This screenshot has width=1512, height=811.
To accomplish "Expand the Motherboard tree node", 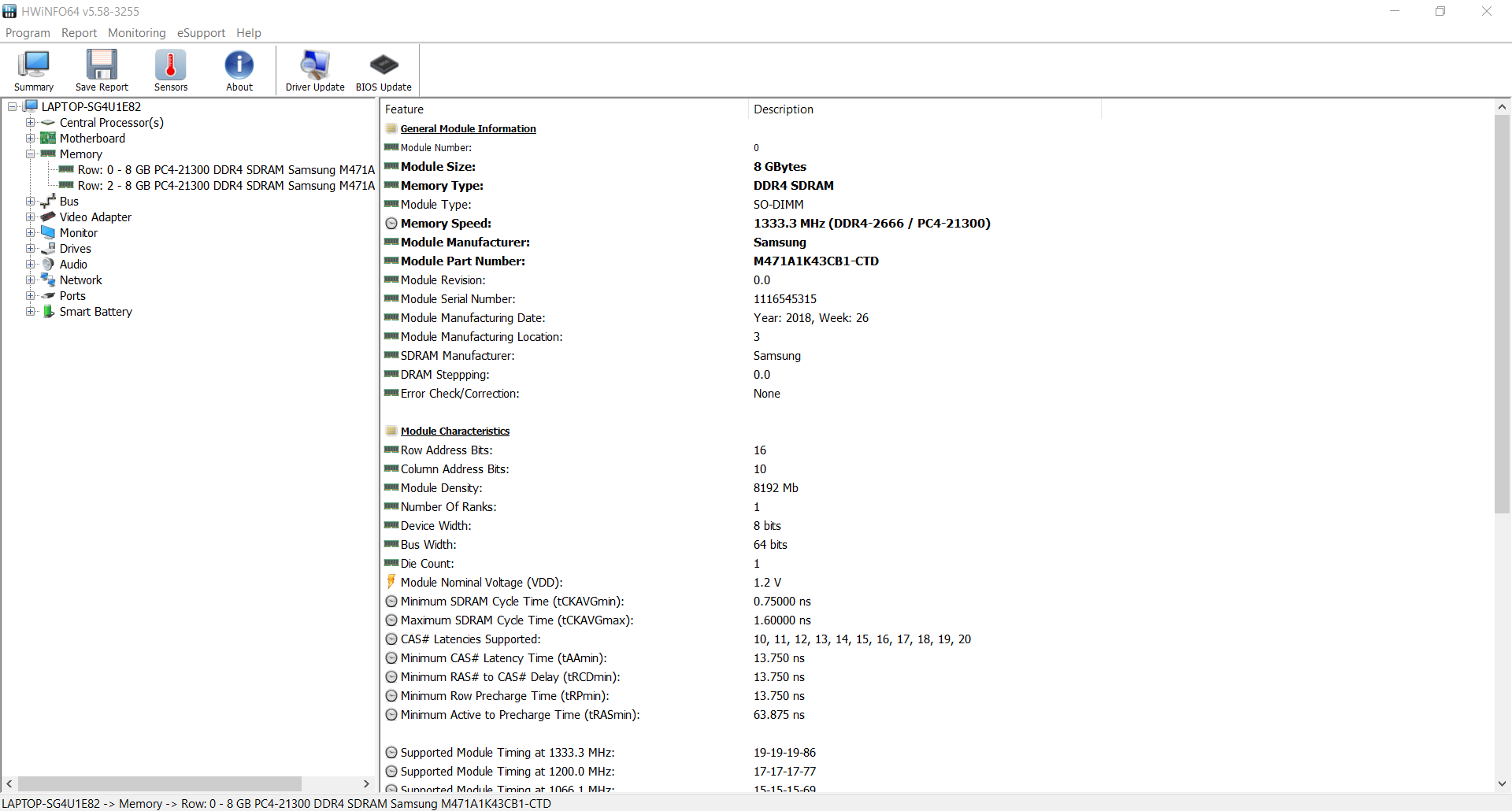I will pos(30,138).
